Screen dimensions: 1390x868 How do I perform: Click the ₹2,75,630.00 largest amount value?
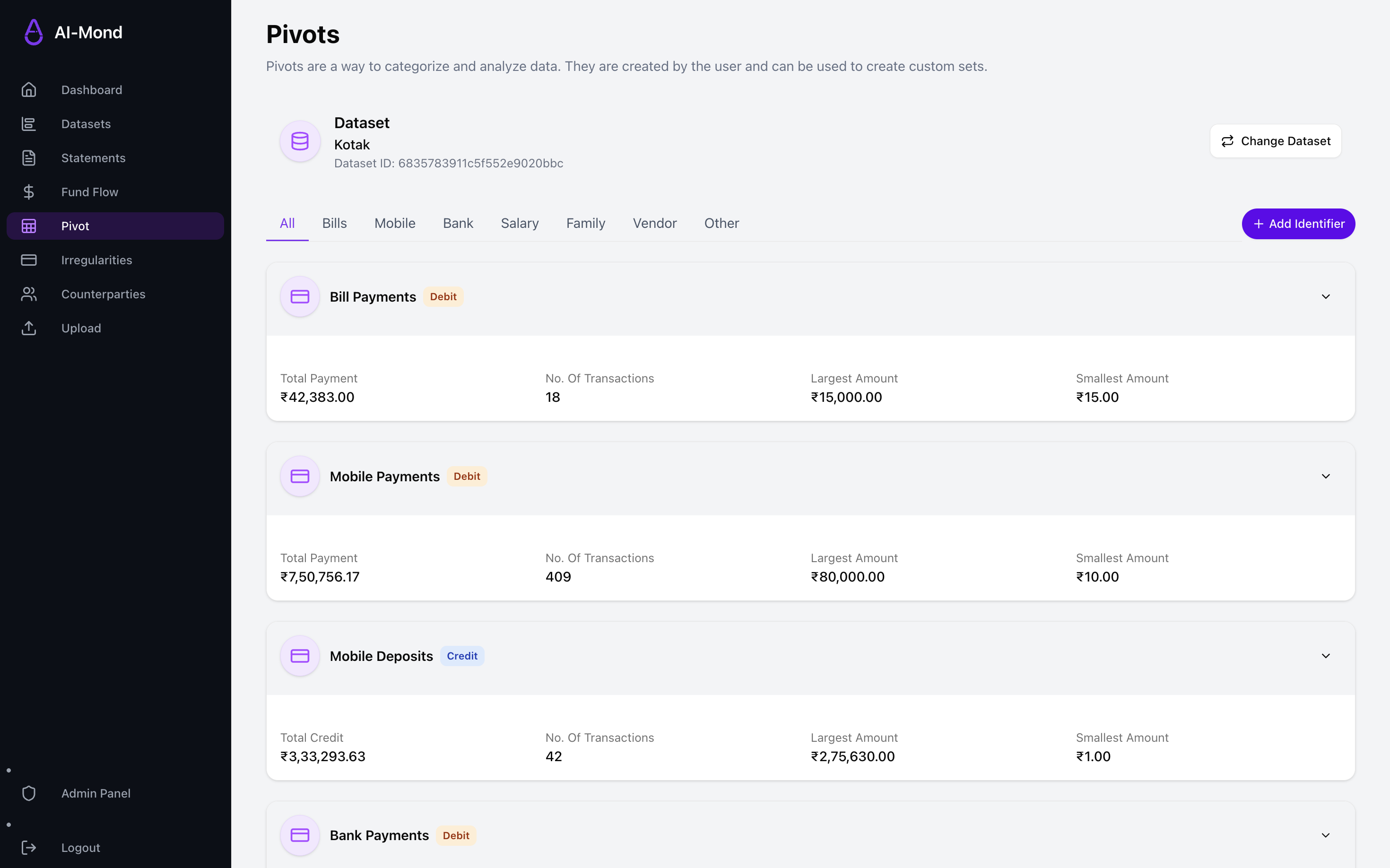pyautogui.click(x=852, y=756)
